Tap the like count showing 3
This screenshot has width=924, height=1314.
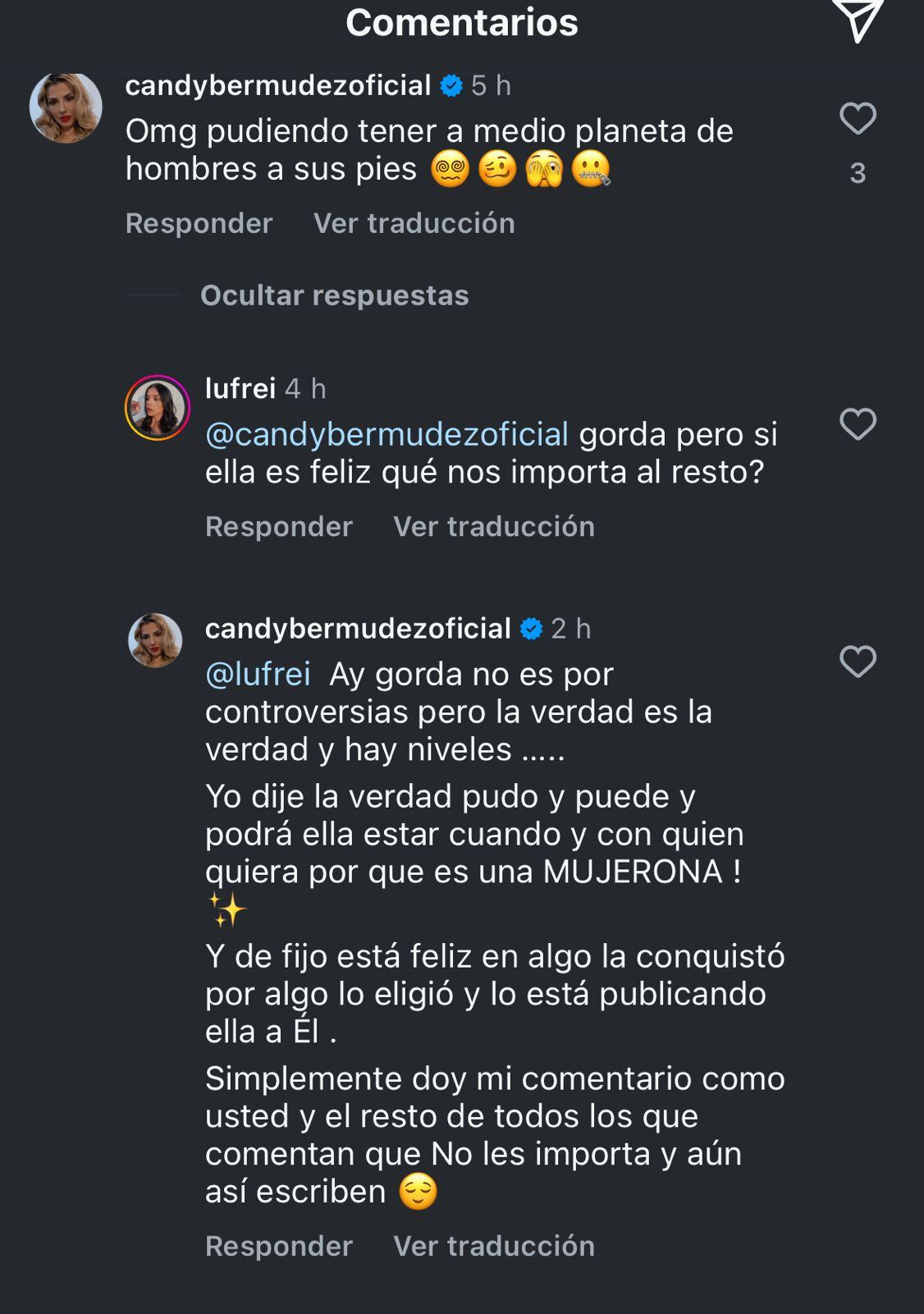858,172
